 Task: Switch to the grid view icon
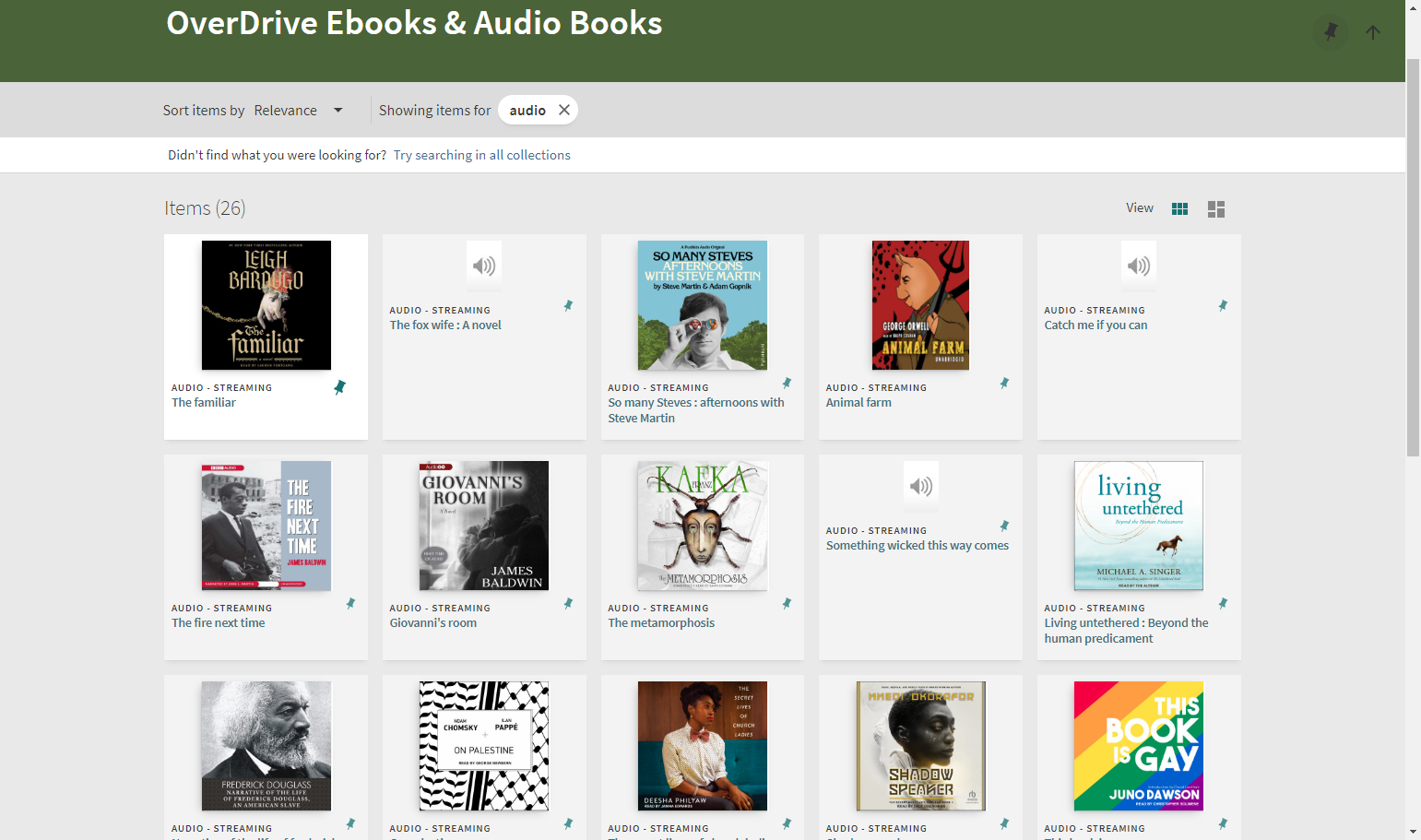[1179, 209]
